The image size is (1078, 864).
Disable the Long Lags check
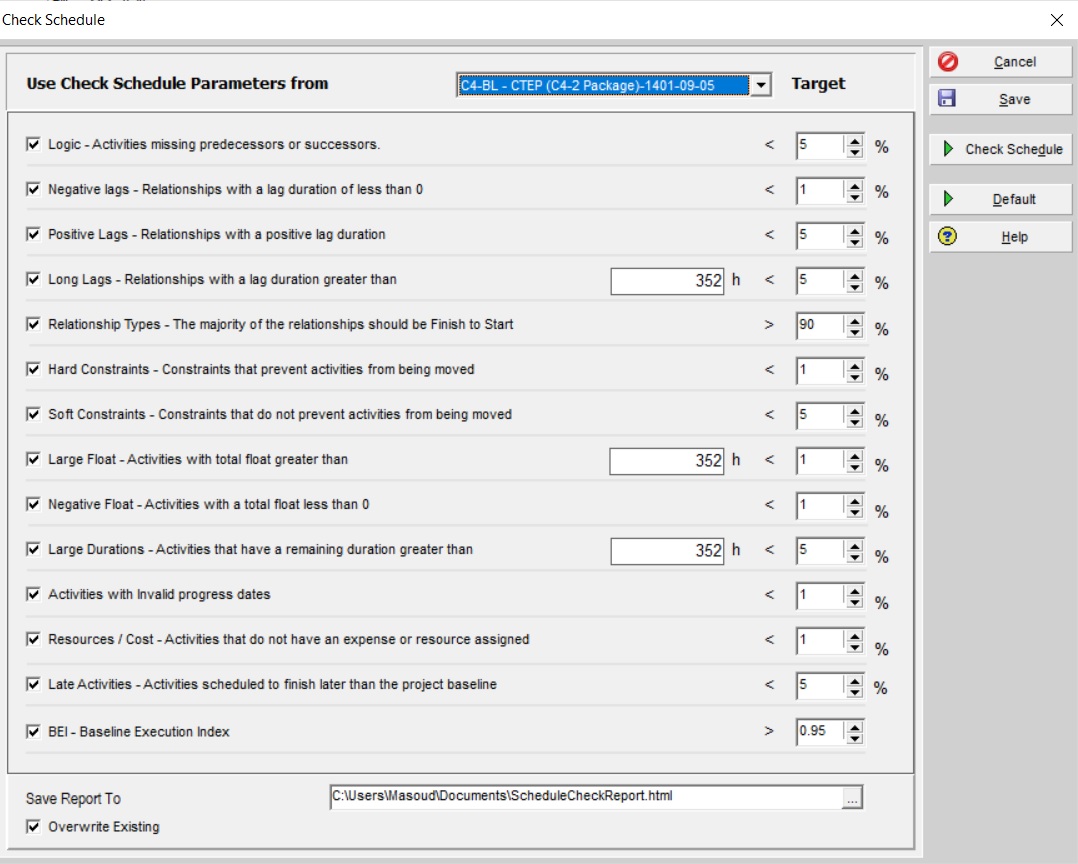point(33,279)
